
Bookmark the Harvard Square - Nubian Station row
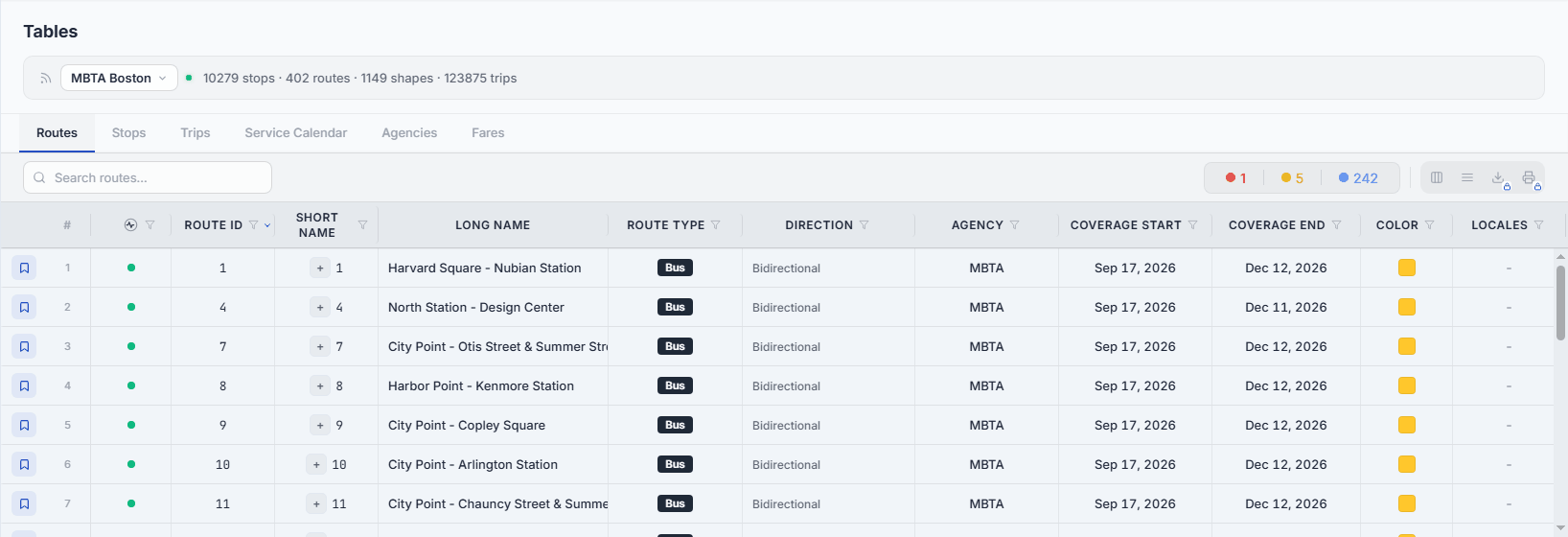pyautogui.click(x=24, y=268)
